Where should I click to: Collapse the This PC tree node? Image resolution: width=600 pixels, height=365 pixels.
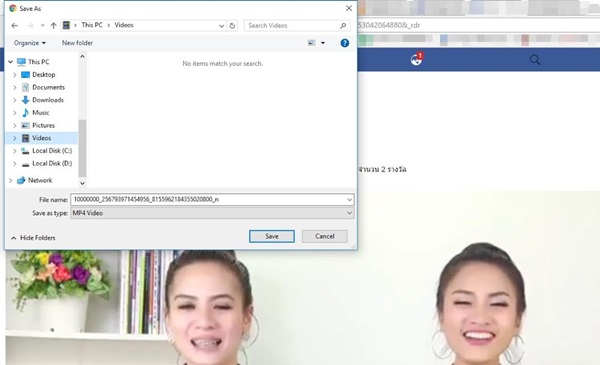tap(11, 62)
